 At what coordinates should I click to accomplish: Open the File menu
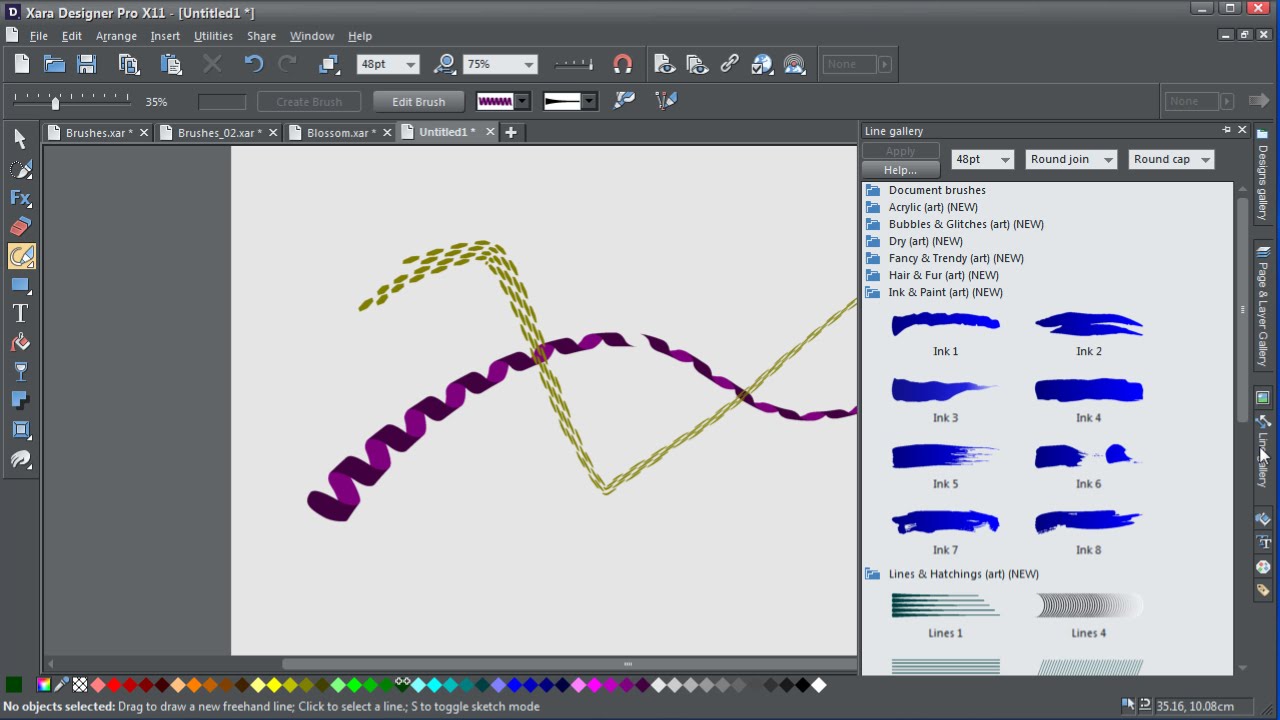coord(39,36)
